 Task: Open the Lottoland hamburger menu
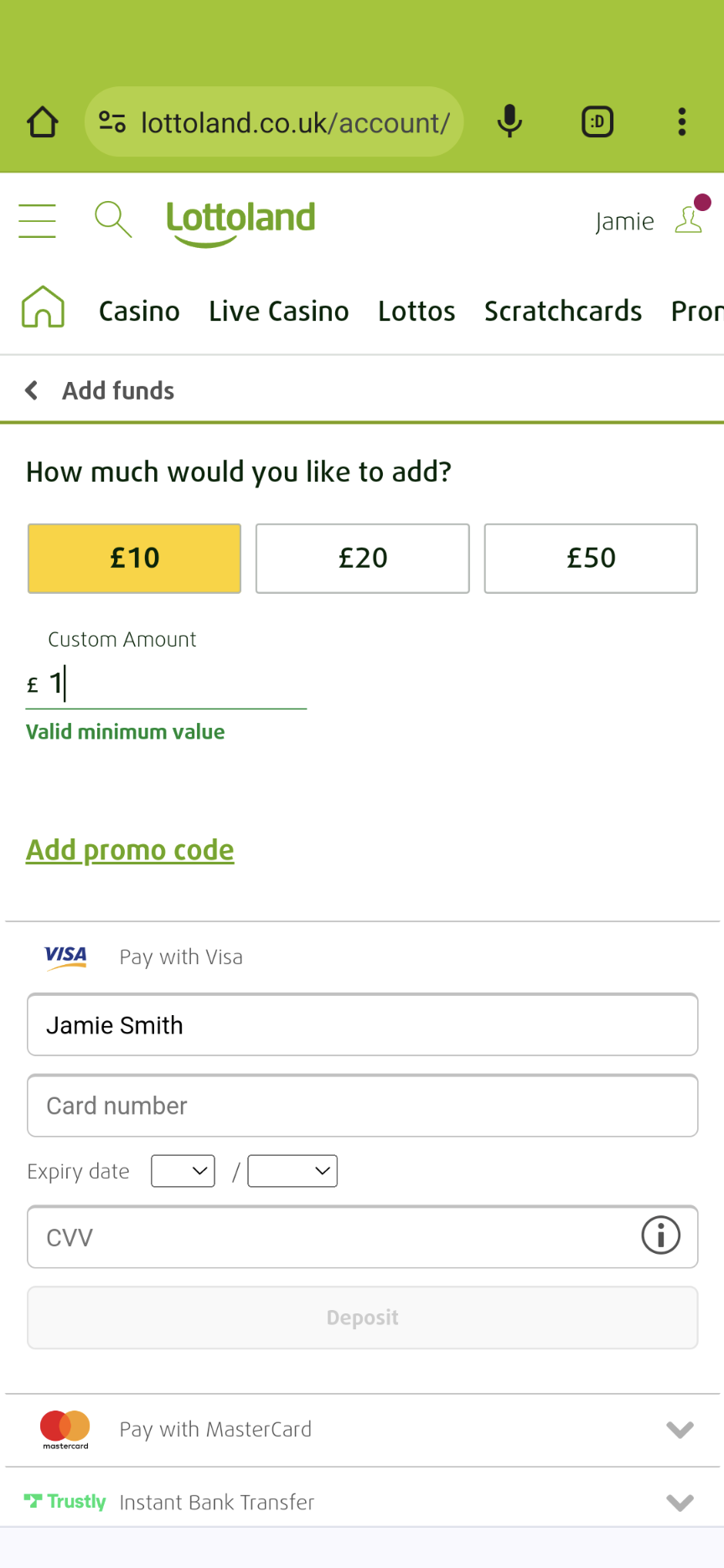tap(38, 221)
